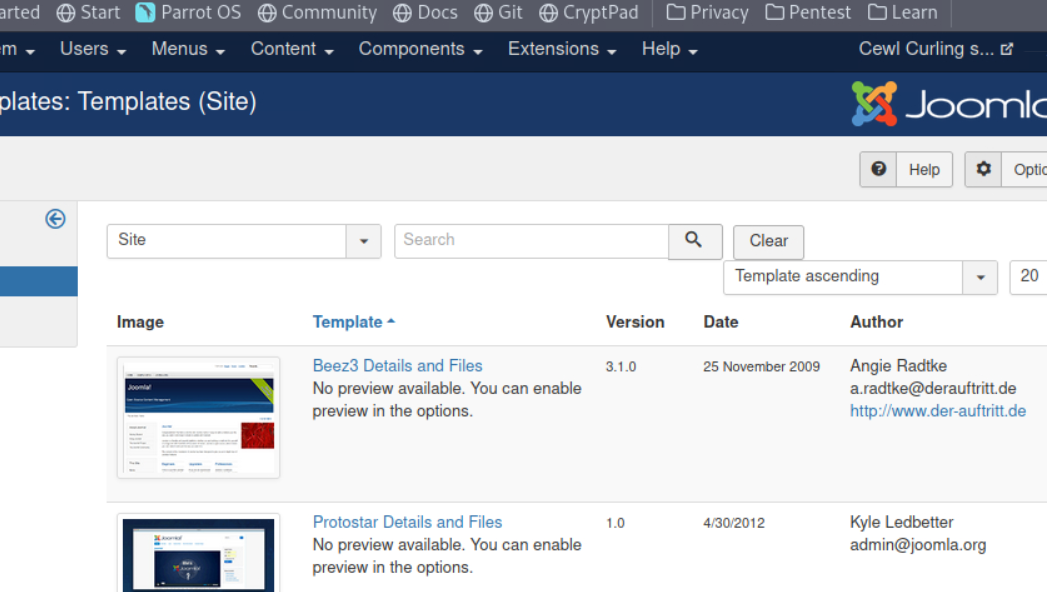Screen dimensions: 1047x592
Task: Open the Content menu
Action: point(292,49)
